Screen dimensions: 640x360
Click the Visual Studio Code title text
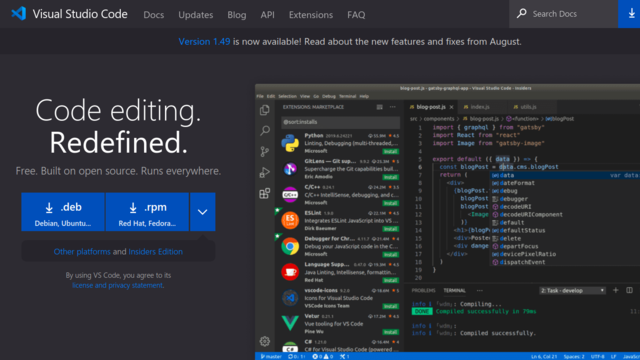pos(80,14)
